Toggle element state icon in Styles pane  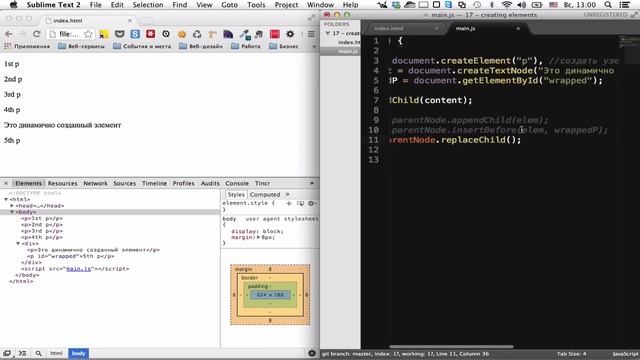click(300, 203)
